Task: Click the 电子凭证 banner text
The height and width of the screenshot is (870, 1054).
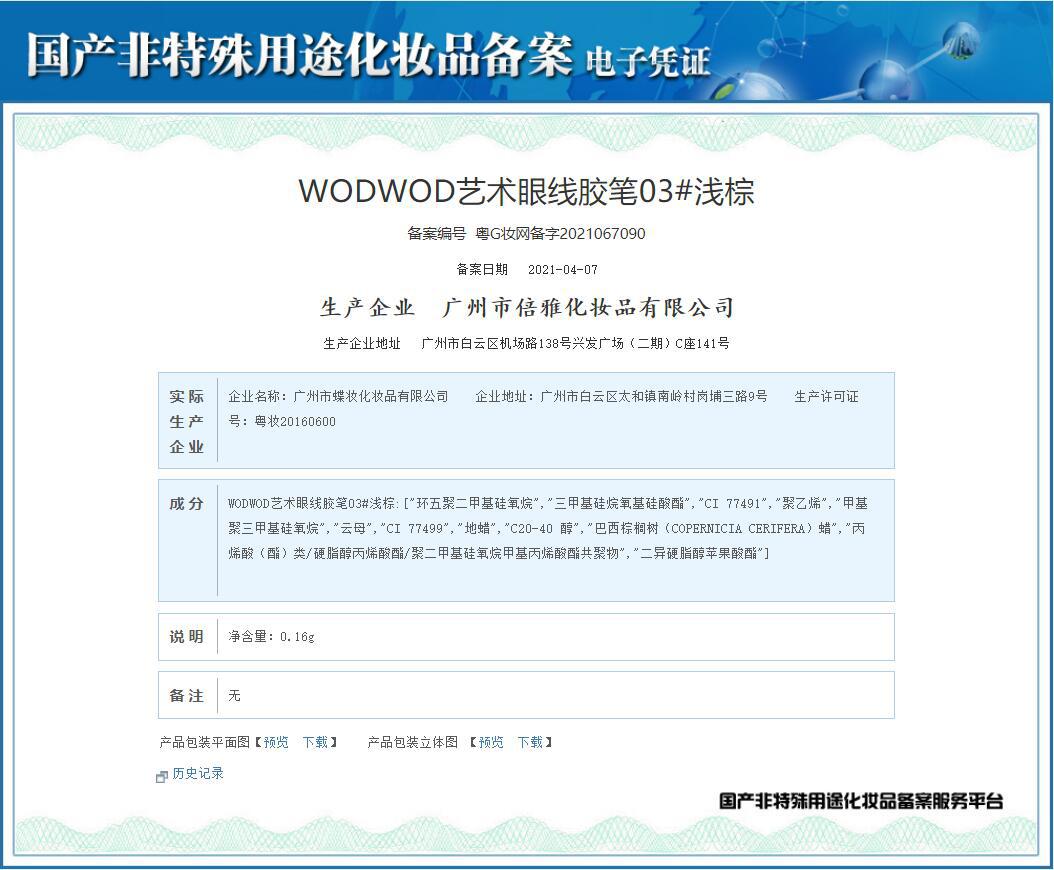Action: [x=647, y=62]
